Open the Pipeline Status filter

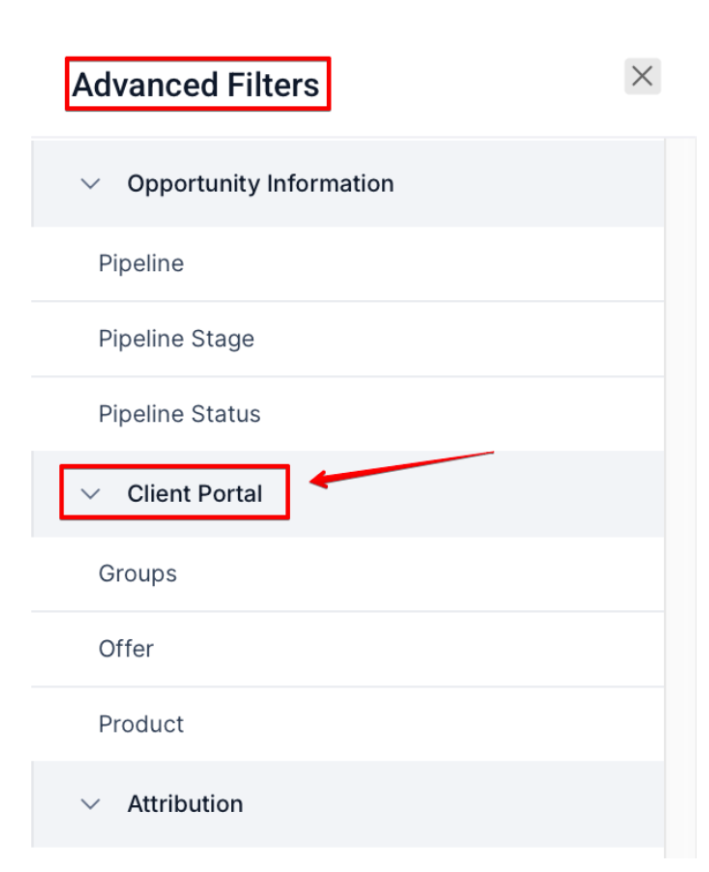point(179,414)
